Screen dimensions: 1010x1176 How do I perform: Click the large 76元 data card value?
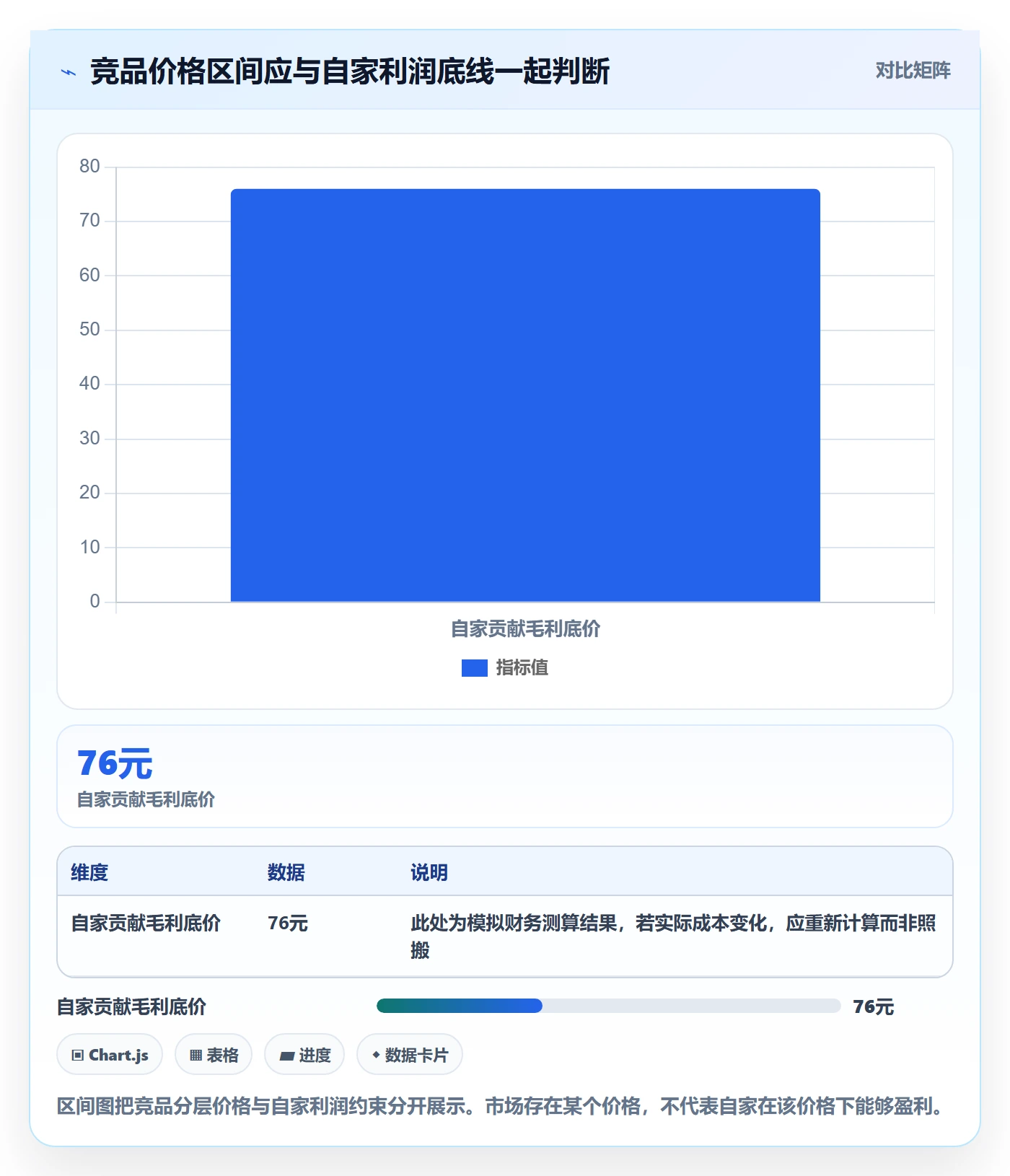coord(115,764)
